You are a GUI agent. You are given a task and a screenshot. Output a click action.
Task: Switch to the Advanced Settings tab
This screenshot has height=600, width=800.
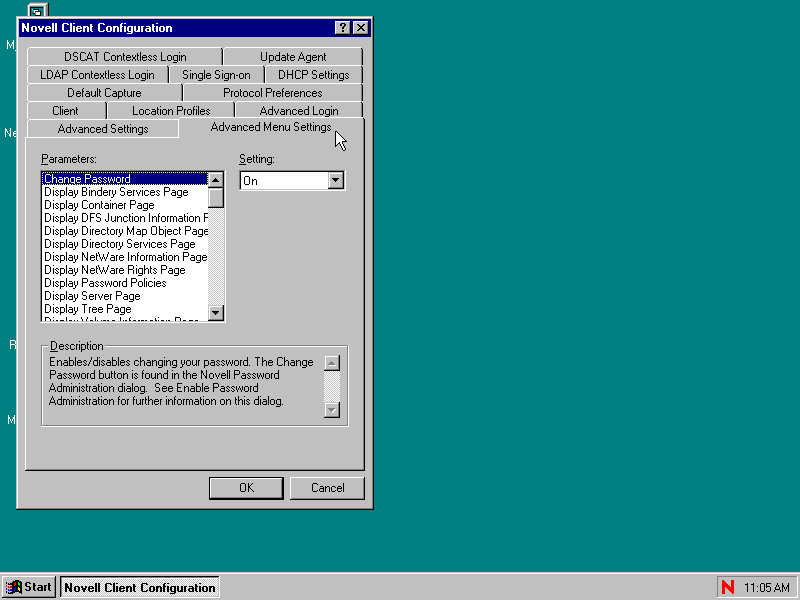pos(103,129)
